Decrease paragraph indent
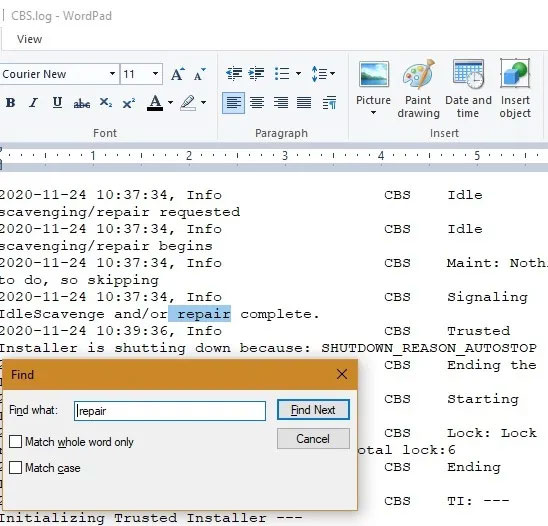 234,74
